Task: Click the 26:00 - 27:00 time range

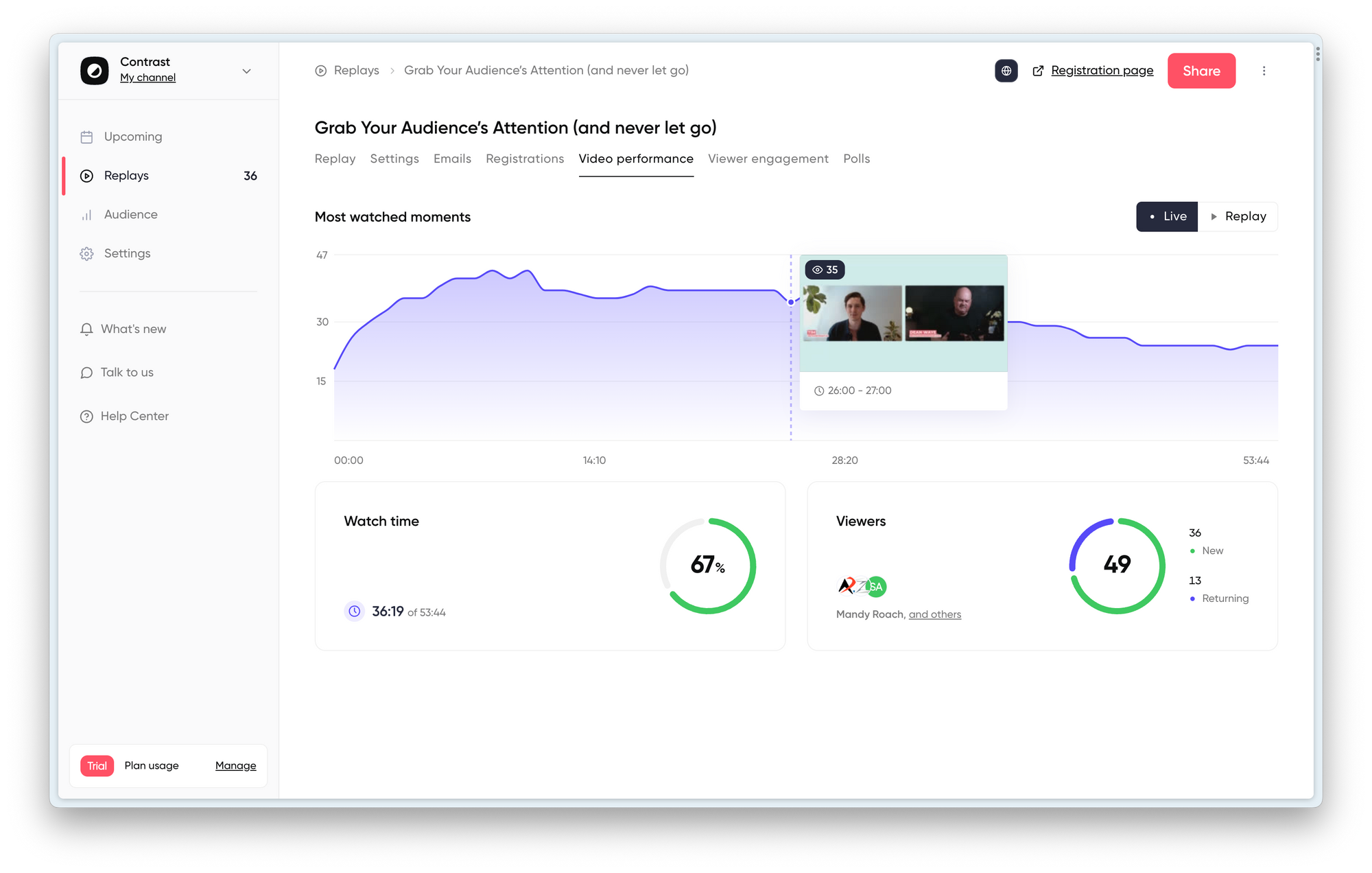Action: (x=860, y=391)
